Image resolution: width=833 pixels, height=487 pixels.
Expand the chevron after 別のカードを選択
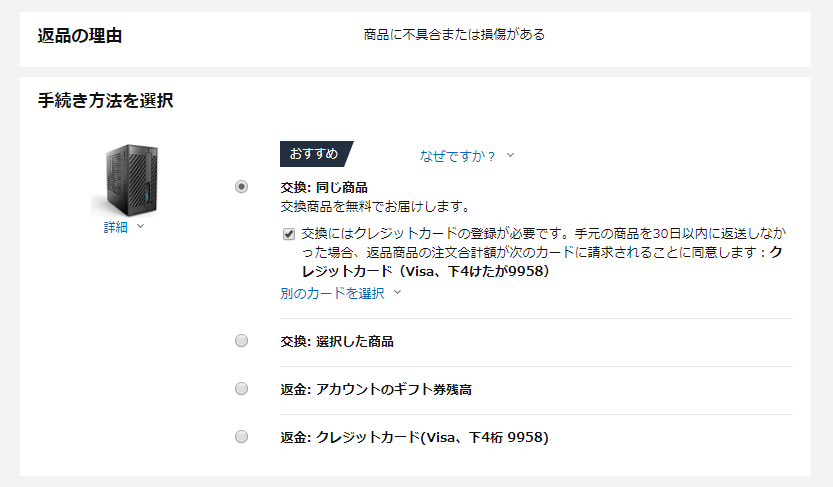(397, 293)
